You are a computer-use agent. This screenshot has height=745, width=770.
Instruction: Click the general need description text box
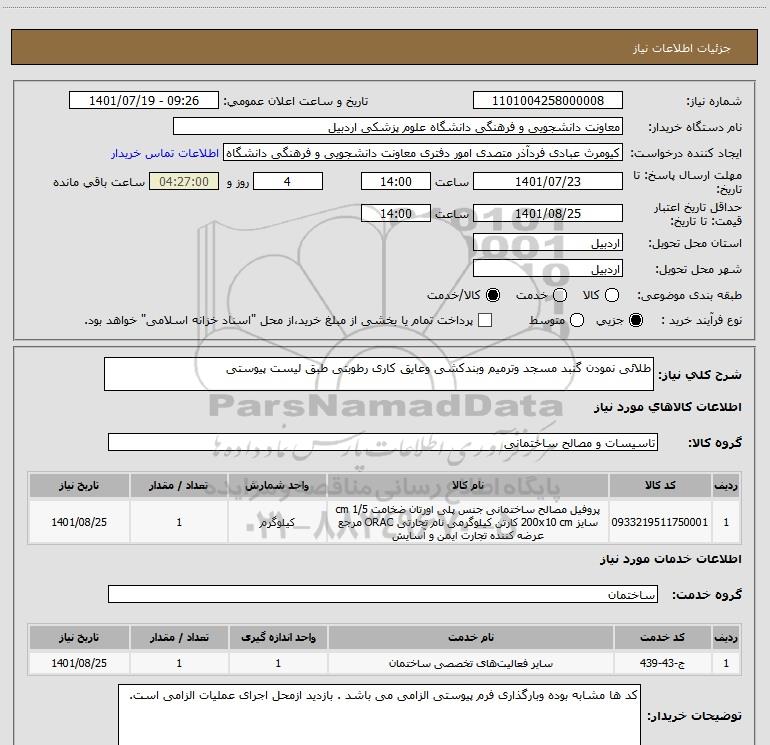379,374
